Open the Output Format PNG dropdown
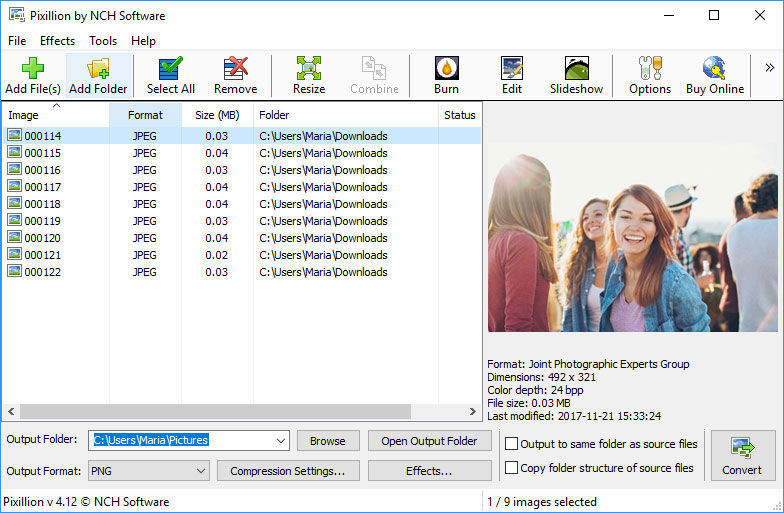The image size is (784, 513). point(198,471)
